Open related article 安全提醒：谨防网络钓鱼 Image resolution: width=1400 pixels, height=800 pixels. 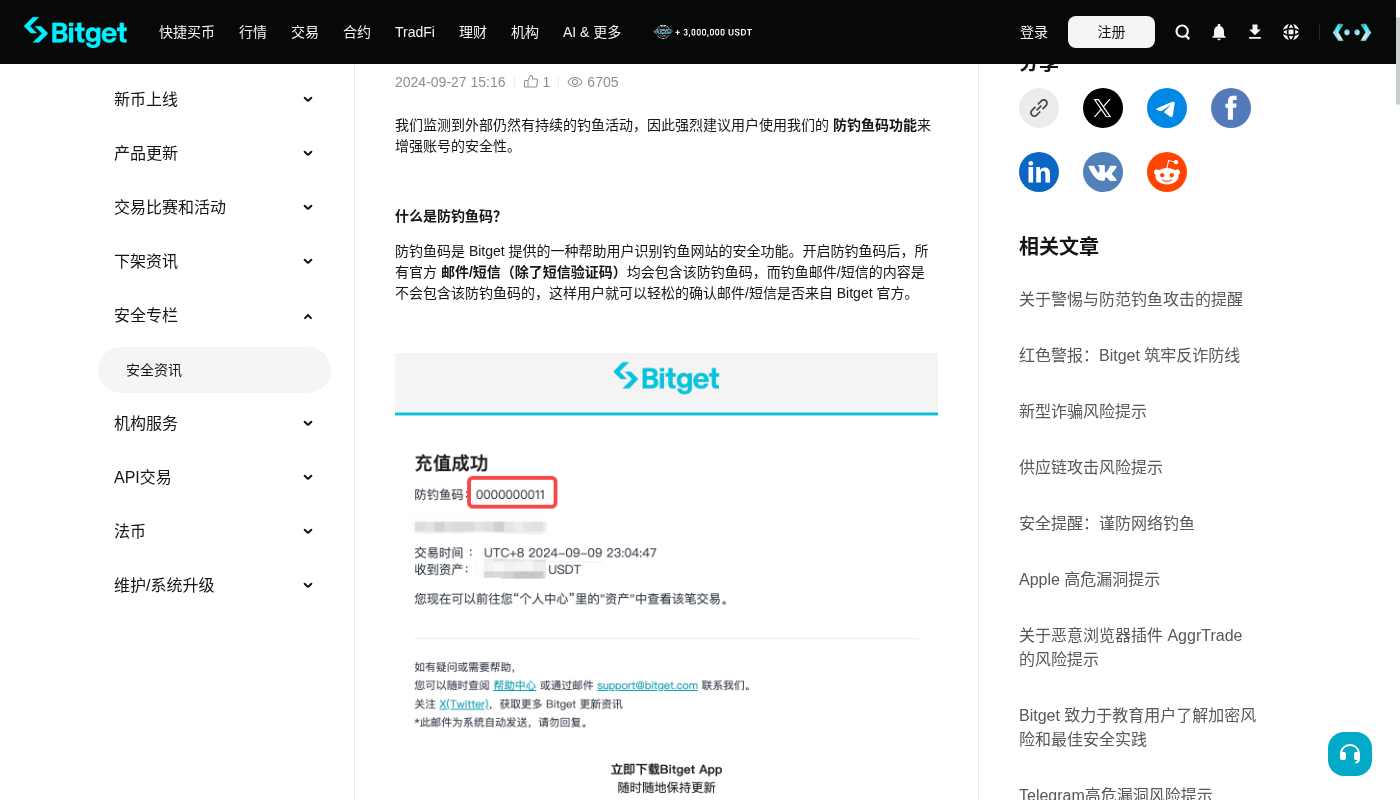[1107, 523]
